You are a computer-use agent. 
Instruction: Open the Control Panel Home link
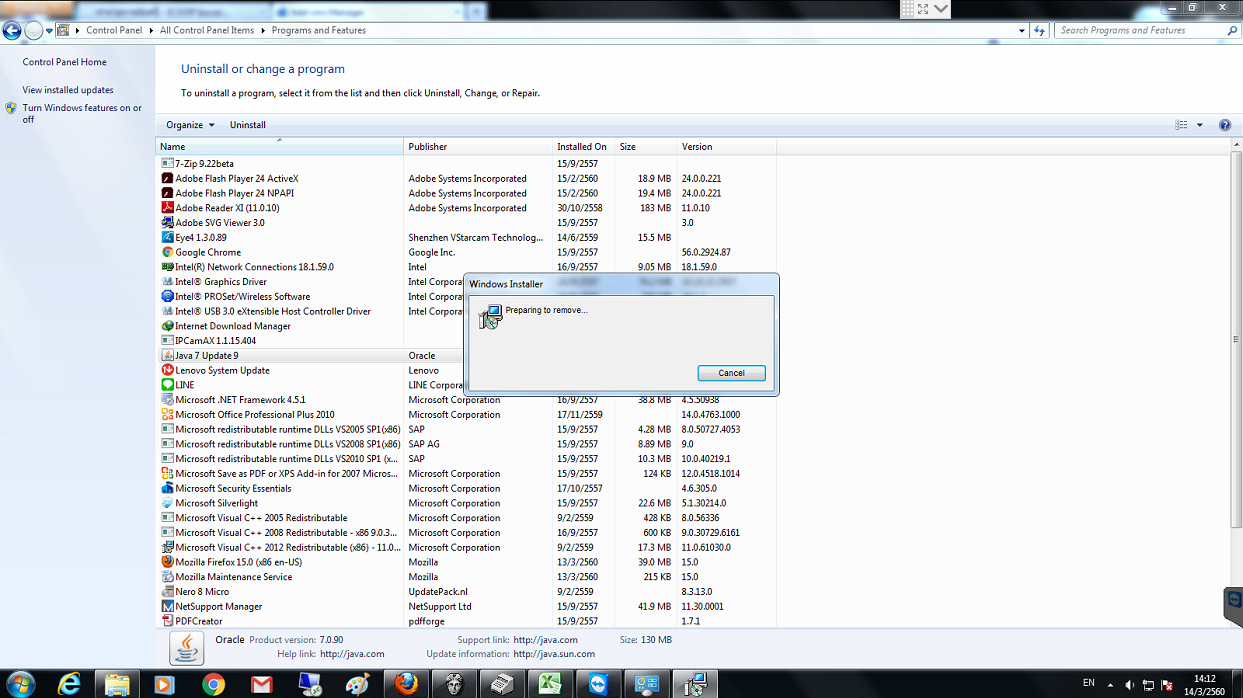pos(65,62)
